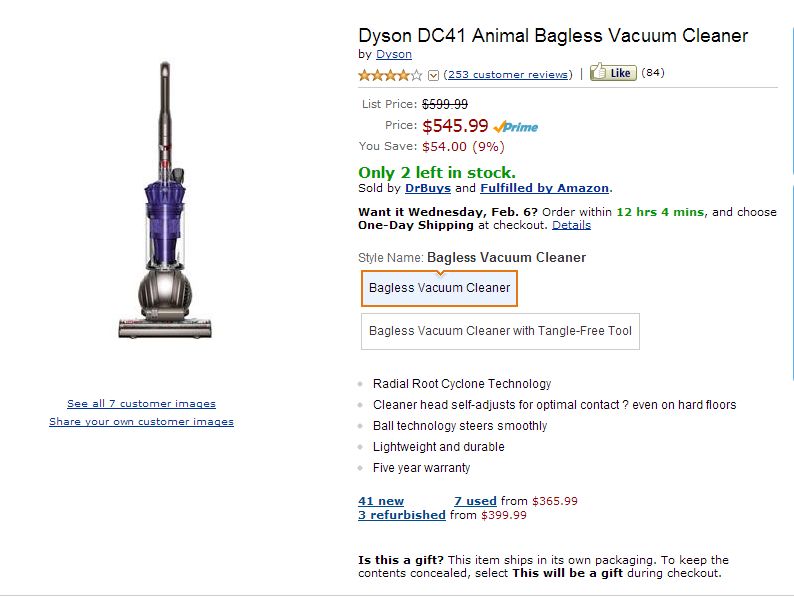Open the 3 refurbished offers link
Screen dimensions: 794x598
[x=402, y=515]
